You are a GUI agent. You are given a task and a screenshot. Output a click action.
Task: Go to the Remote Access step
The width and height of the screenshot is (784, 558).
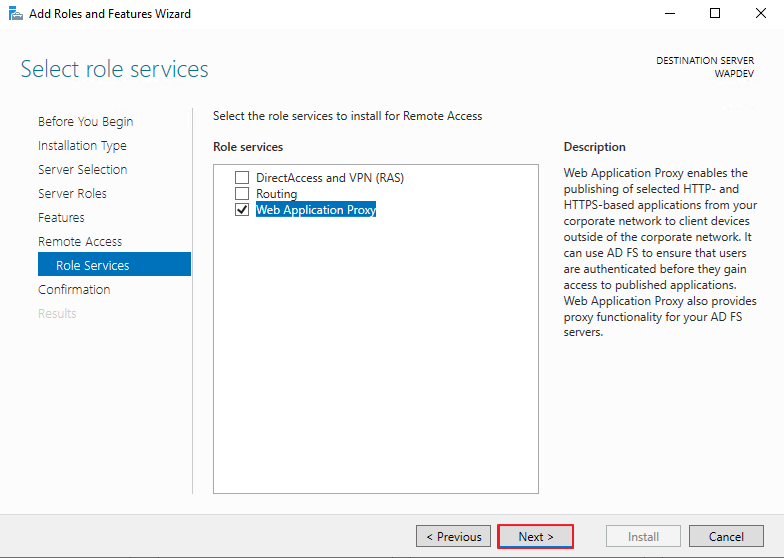point(80,242)
